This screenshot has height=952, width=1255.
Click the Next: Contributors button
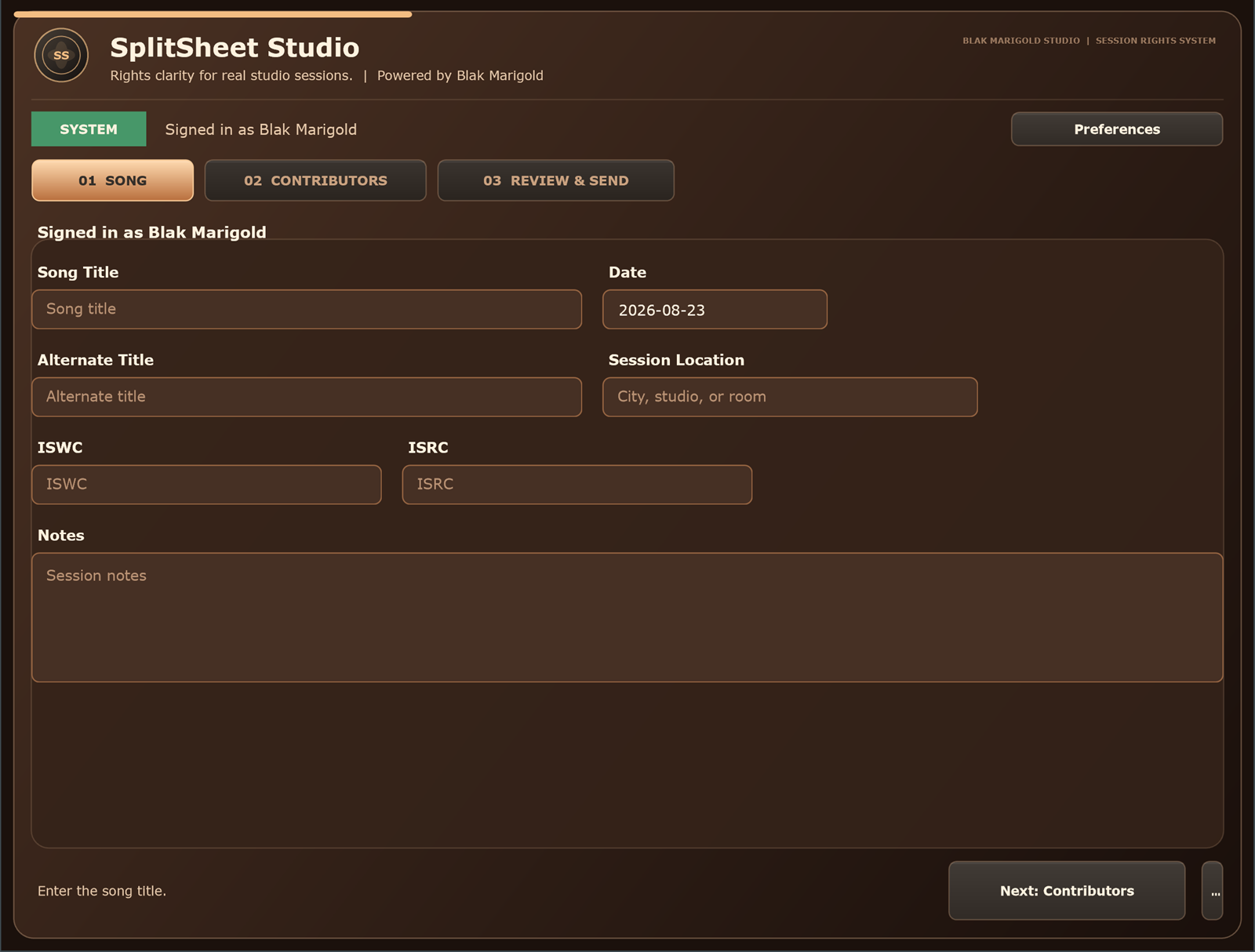1067,891
